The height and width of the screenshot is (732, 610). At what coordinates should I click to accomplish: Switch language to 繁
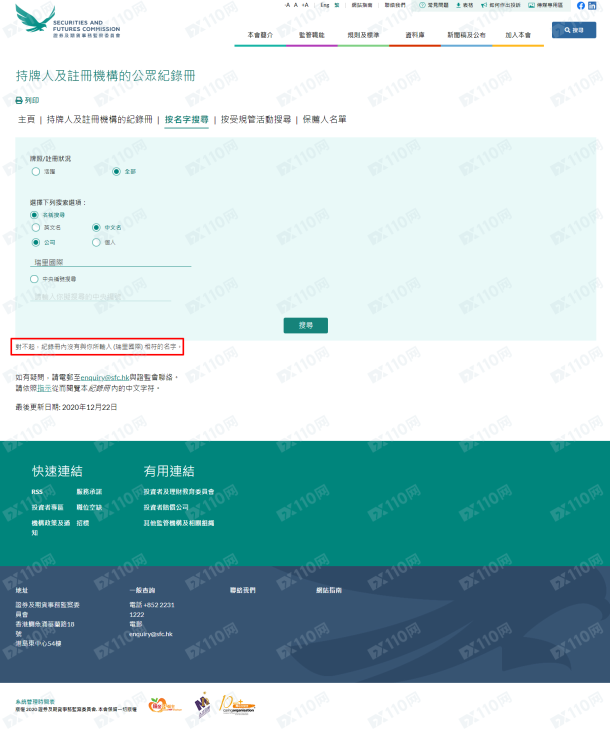tap(337, 5)
